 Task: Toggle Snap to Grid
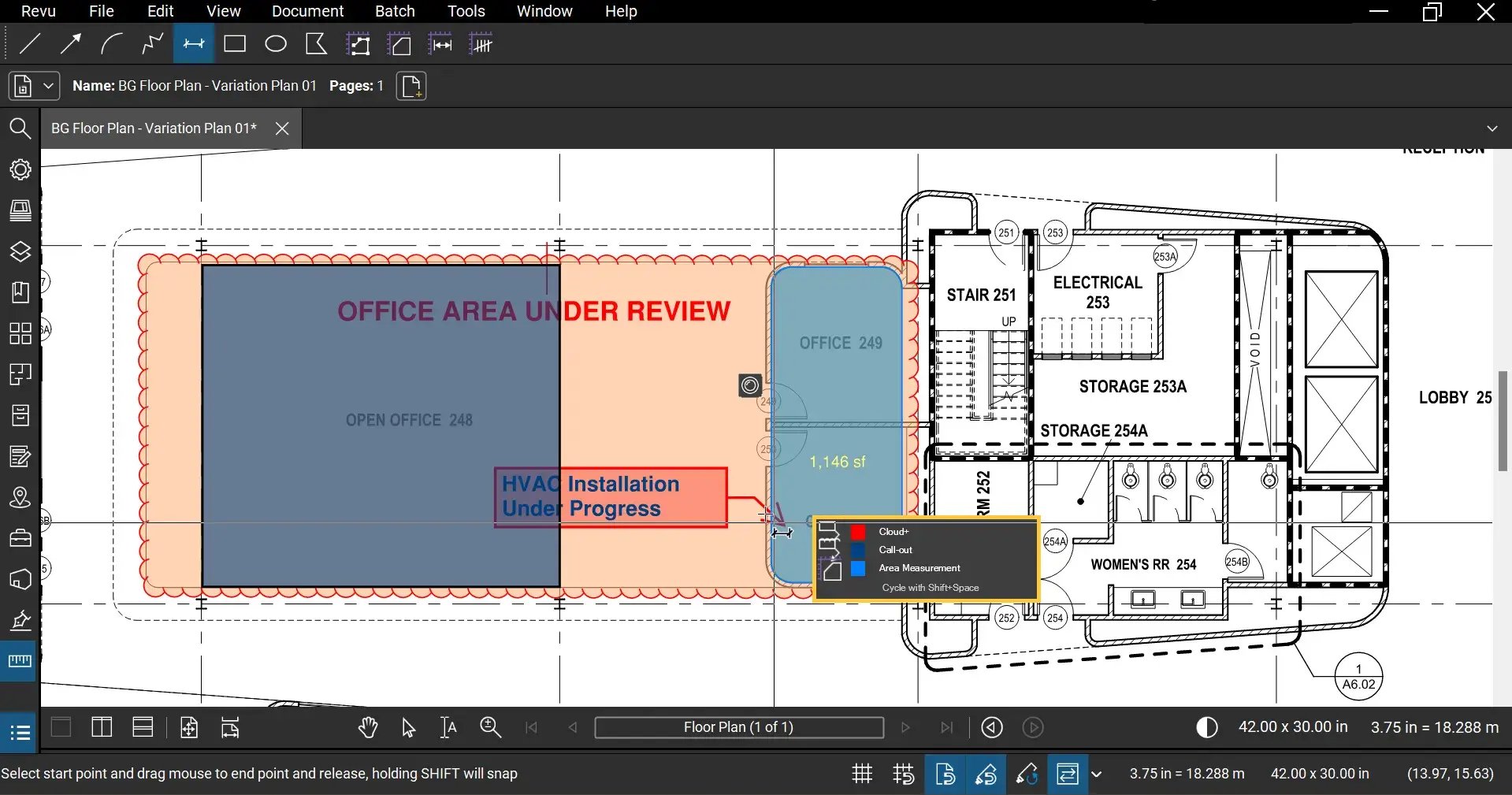tap(904, 774)
